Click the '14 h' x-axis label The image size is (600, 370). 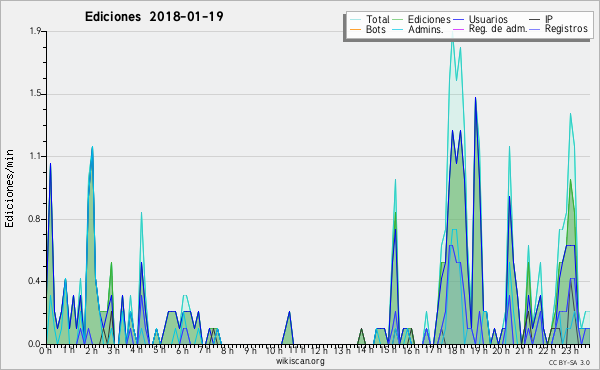pyautogui.click(x=365, y=351)
